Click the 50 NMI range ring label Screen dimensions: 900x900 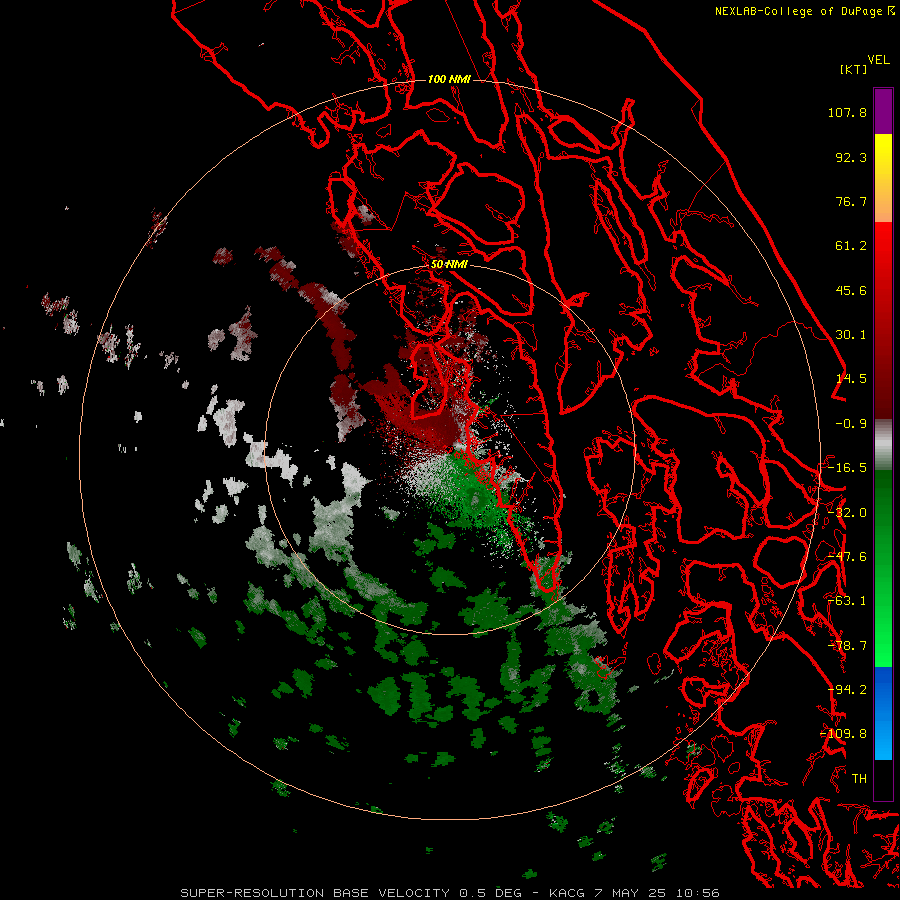(x=449, y=265)
